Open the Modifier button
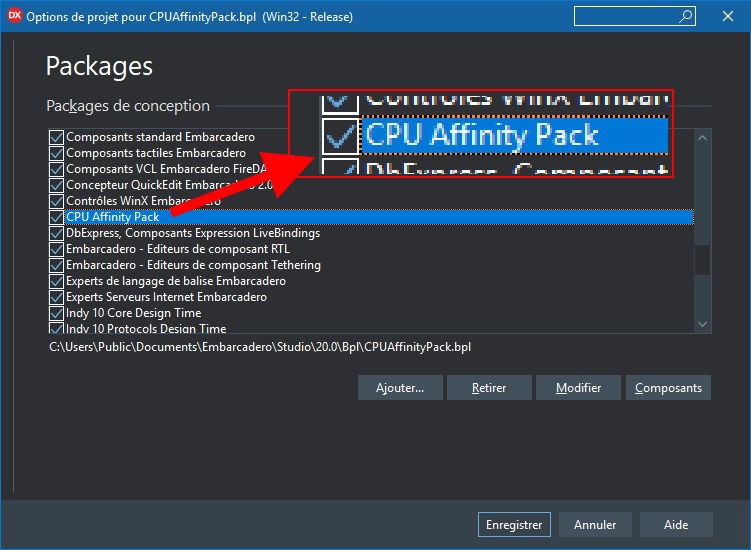 coord(578,388)
